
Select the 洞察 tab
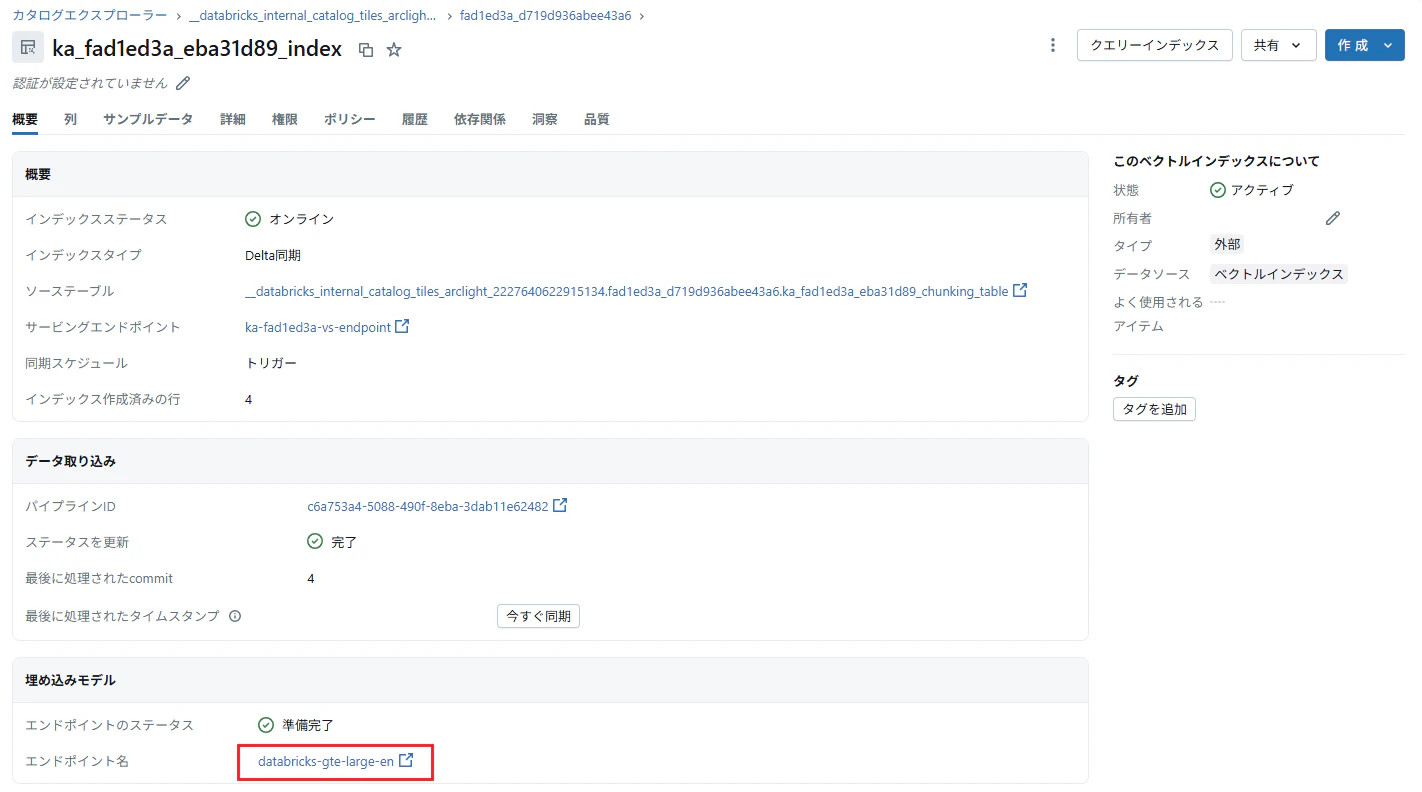(545, 119)
